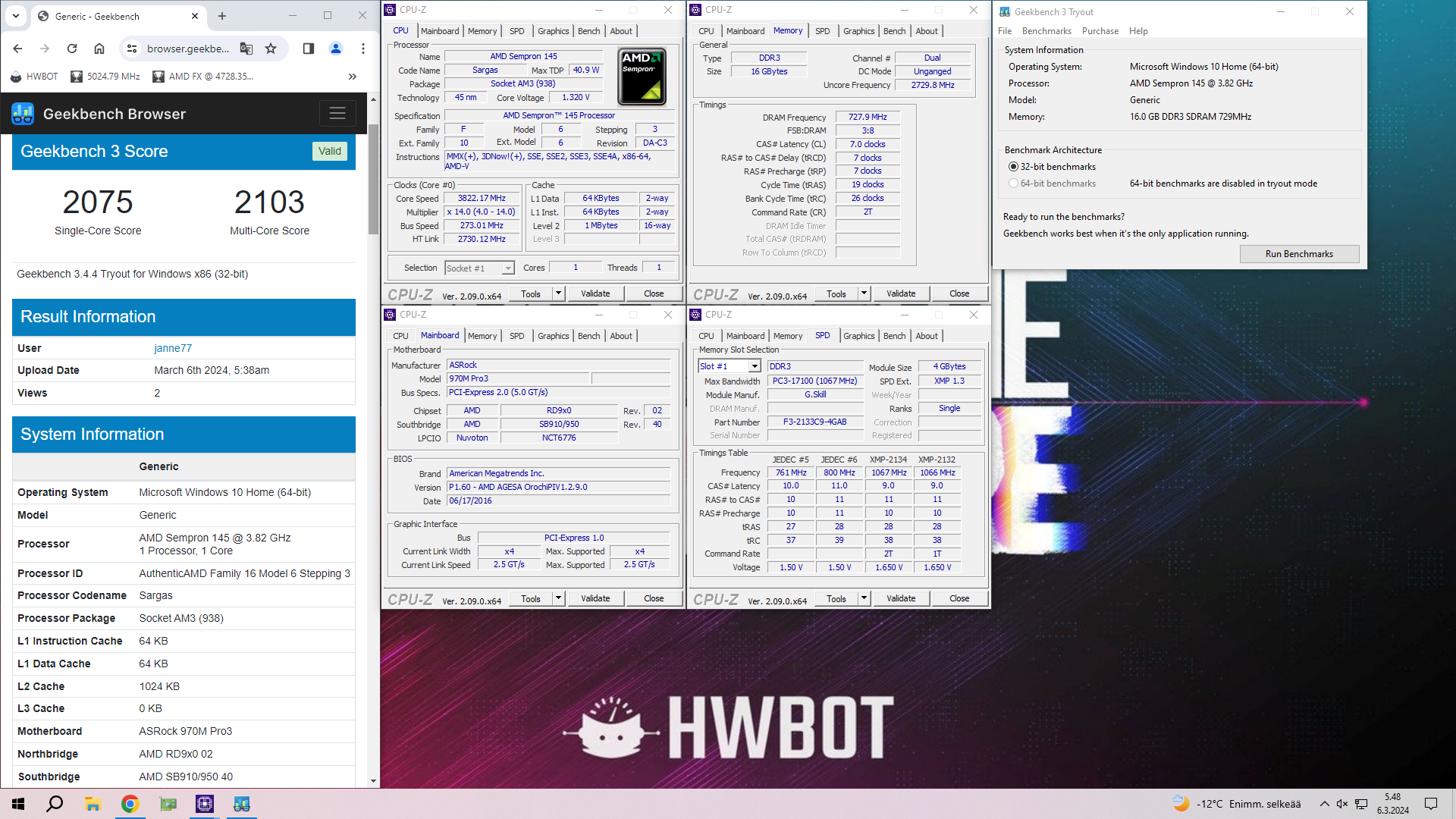Expand the Geekbench Browser hamburger menu
Image resolution: width=1456 pixels, height=819 pixels.
point(337,114)
